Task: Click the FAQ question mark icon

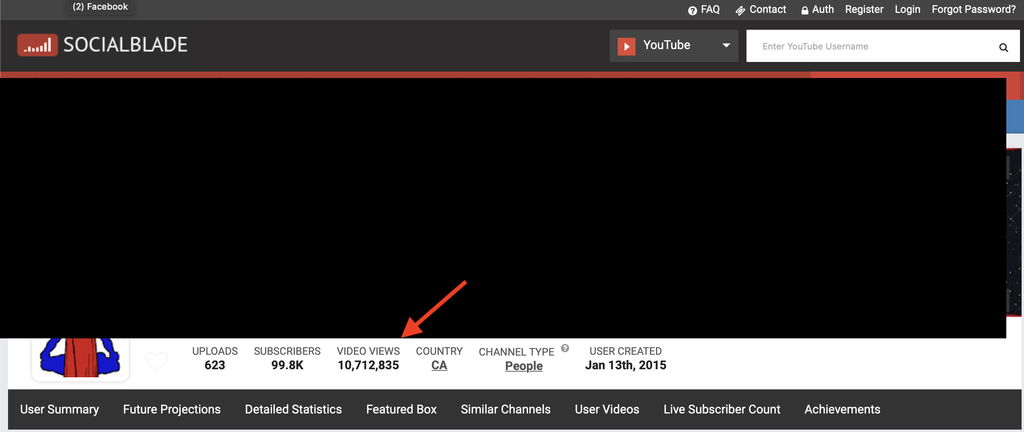Action: pyautogui.click(x=692, y=10)
